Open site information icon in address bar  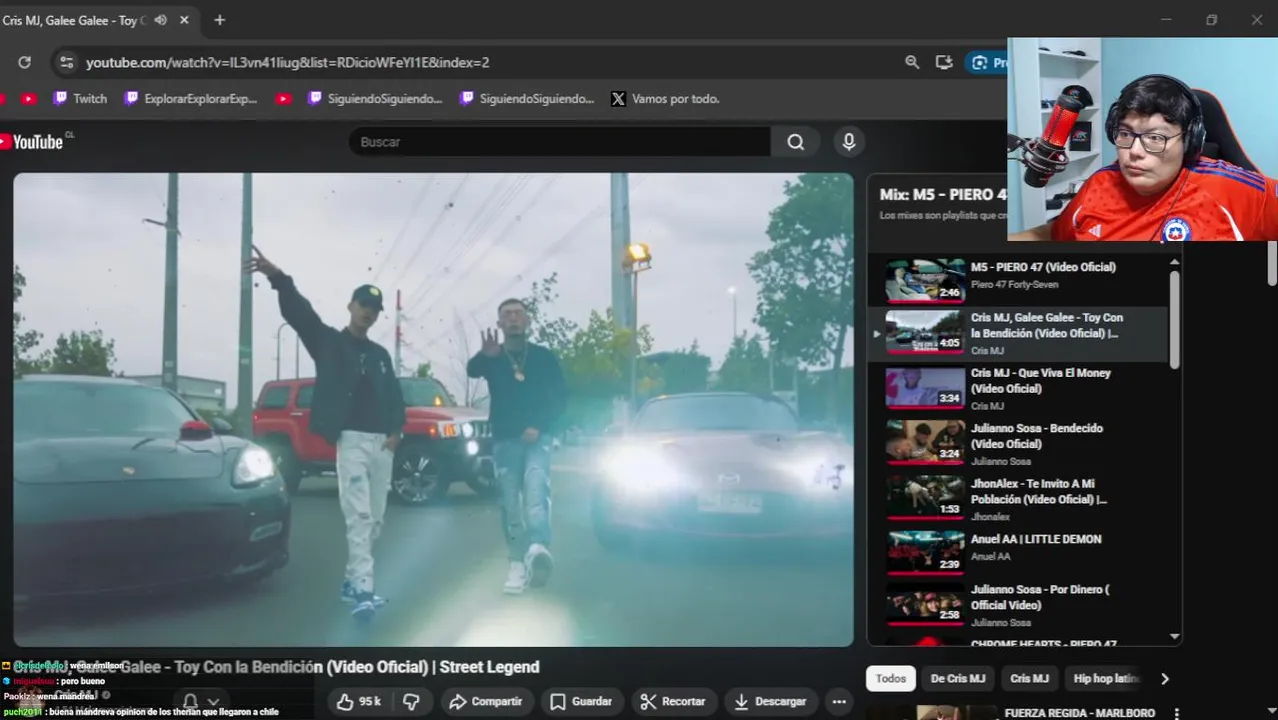click(x=66, y=62)
